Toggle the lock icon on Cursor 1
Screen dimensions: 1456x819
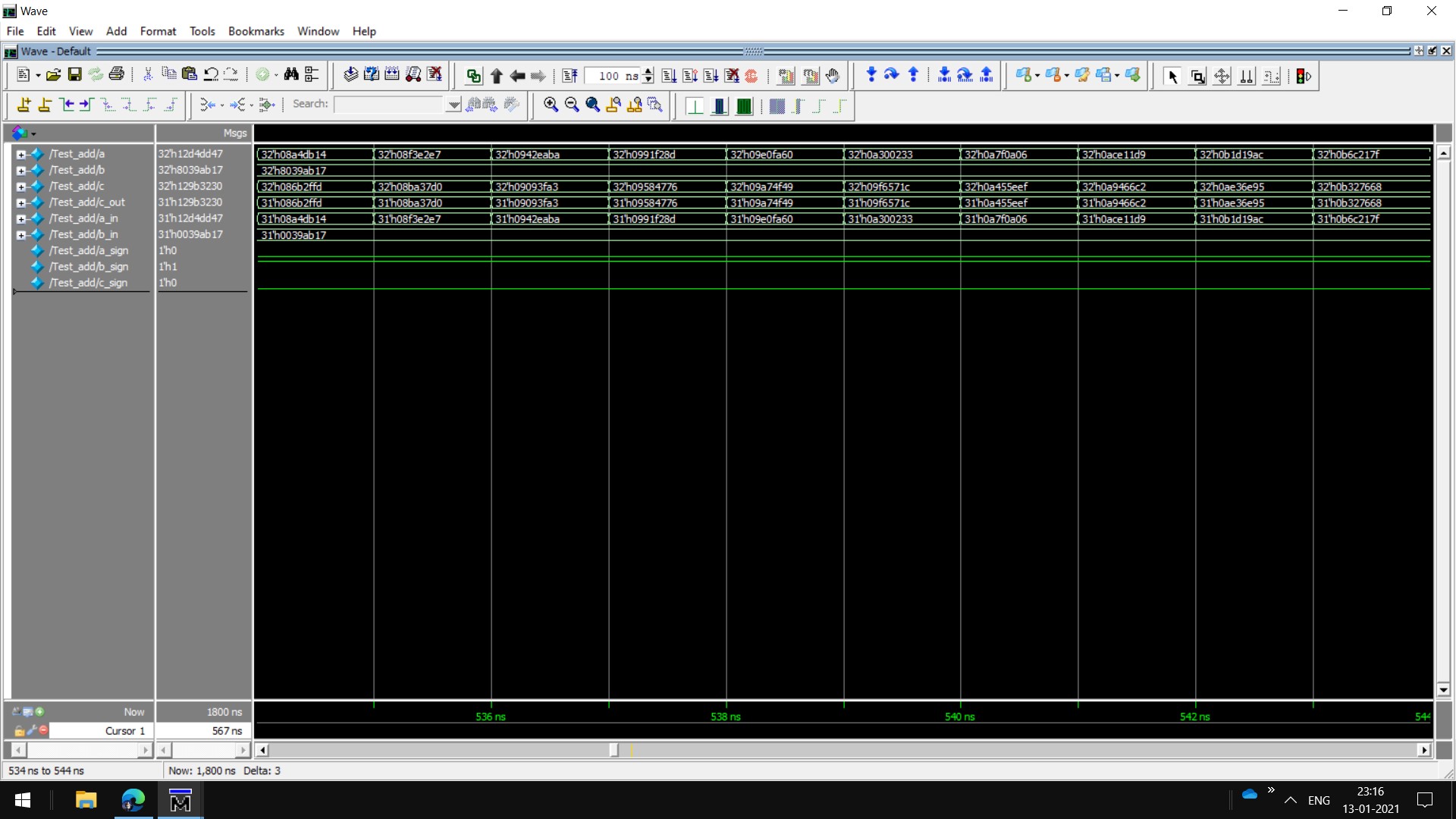[x=20, y=731]
